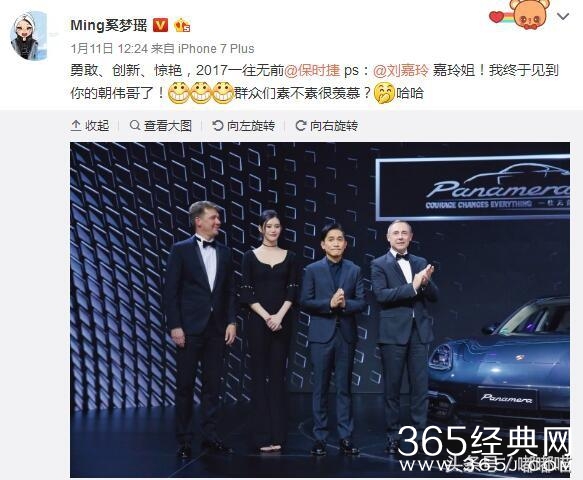Screen dimensions: 583x480
Task: Open the @保时捷 mention link
Action: pos(312,70)
